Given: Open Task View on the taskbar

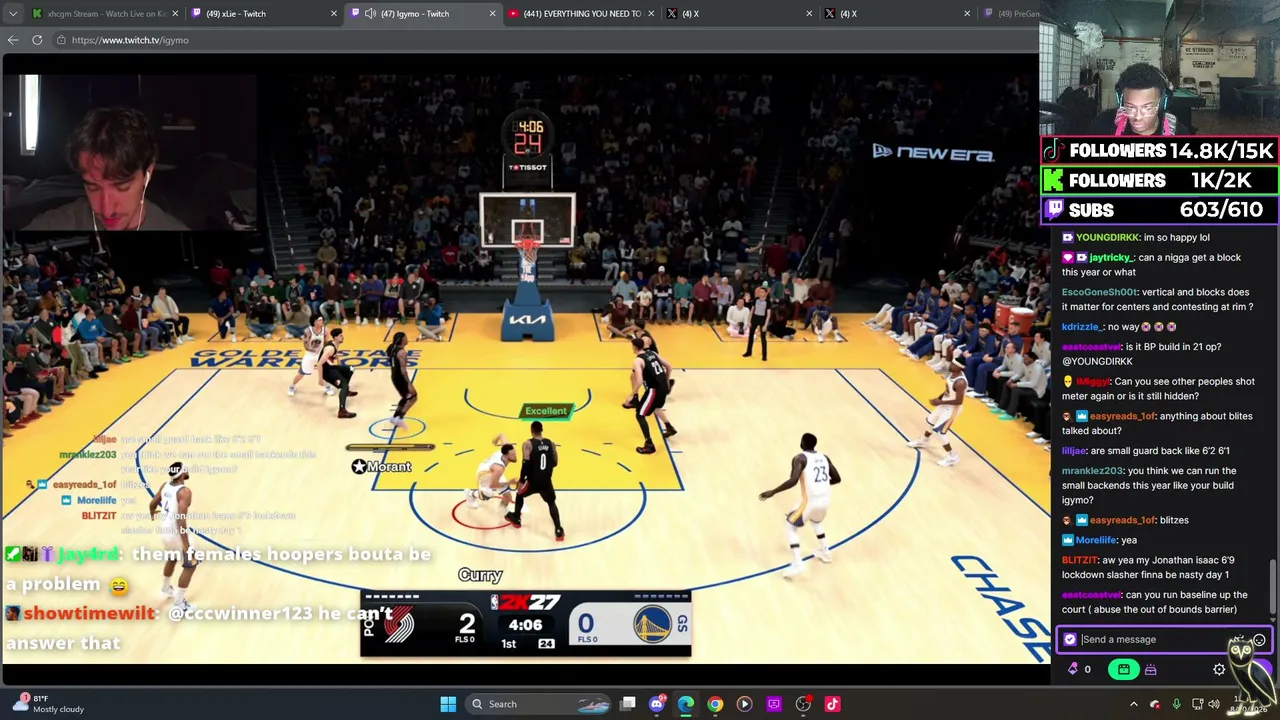Looking at the screenshot, I should 628,704.
